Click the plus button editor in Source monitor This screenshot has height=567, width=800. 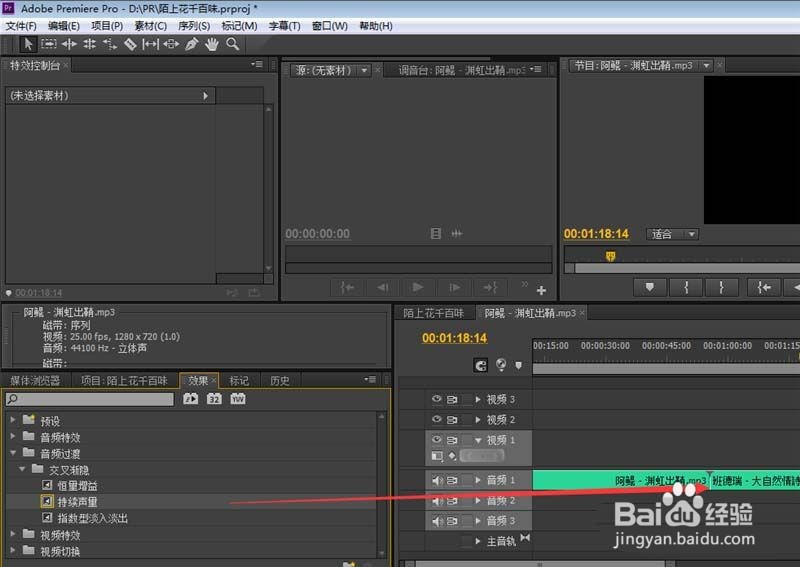coord(541,290)
